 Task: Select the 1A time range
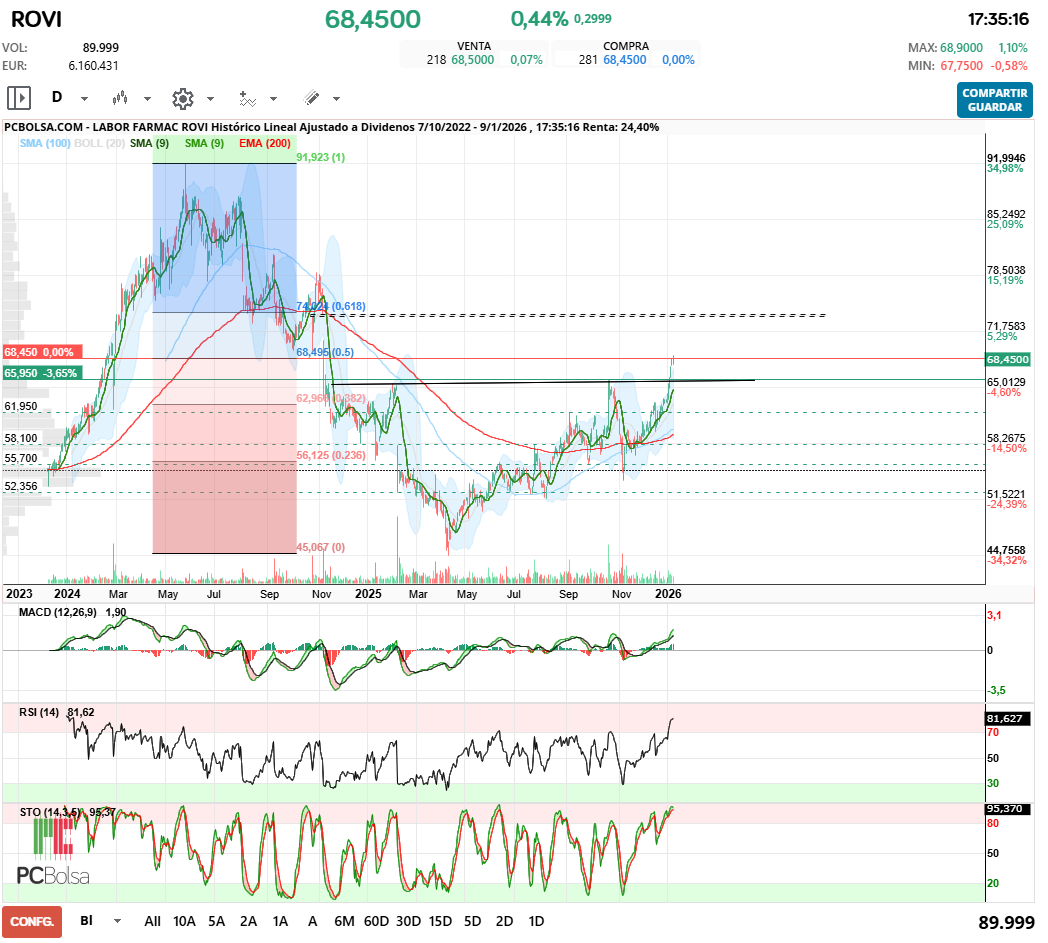click(x=281, y=921)
